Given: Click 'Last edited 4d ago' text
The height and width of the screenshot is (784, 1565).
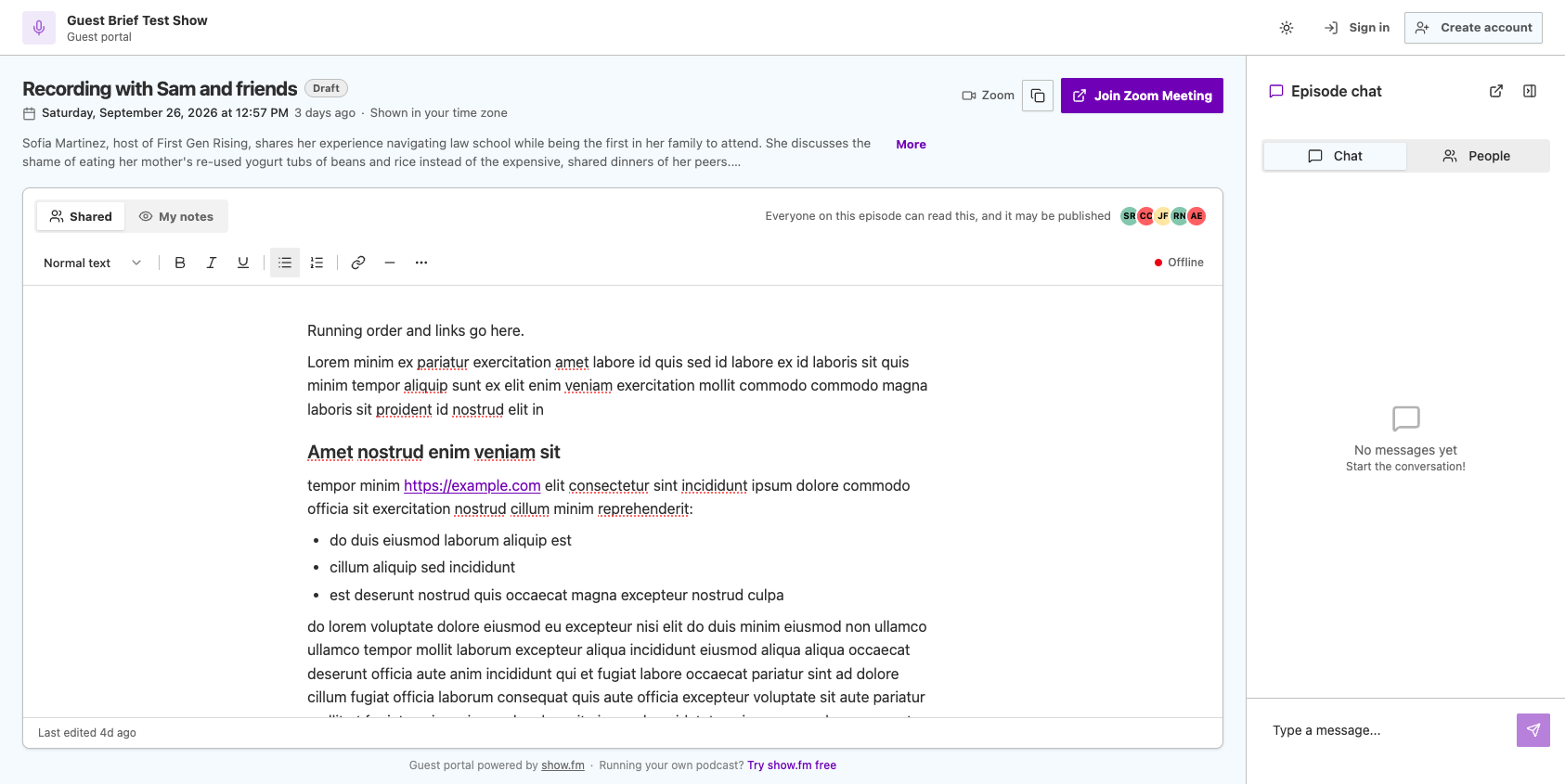Looking at the screenshot, I should tap(87, 733).
